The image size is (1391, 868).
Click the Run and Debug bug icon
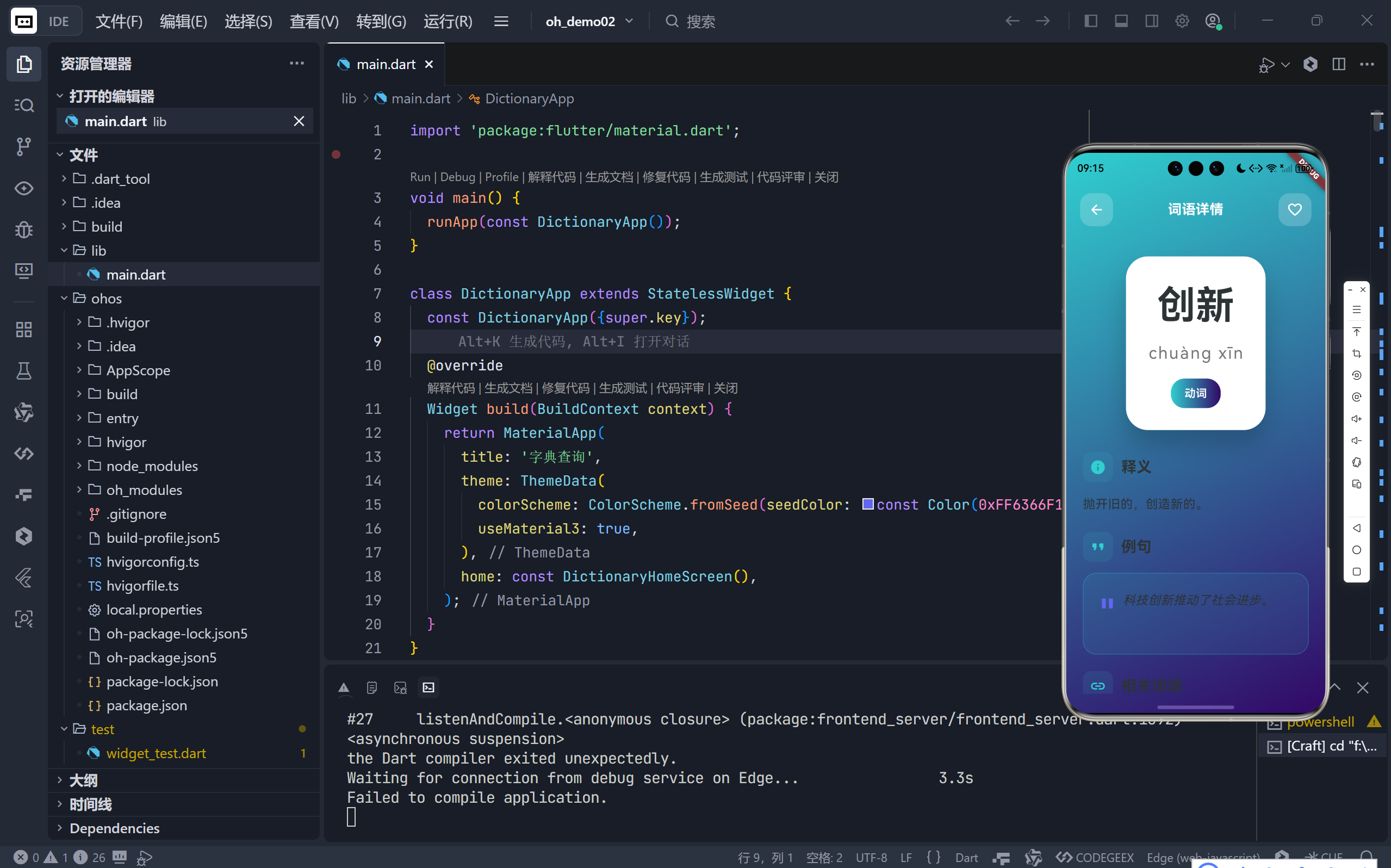[23, 230]
